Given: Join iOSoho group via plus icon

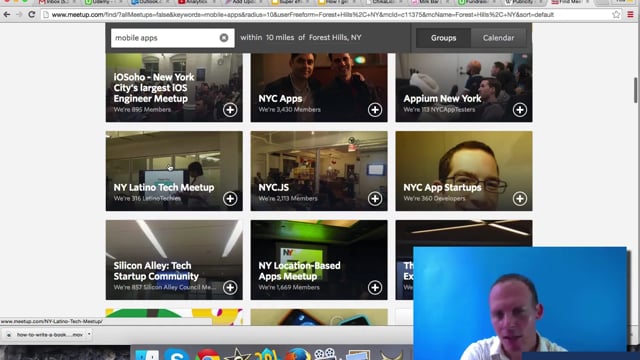Looking at the screenshot, I should tap(230, 109).
